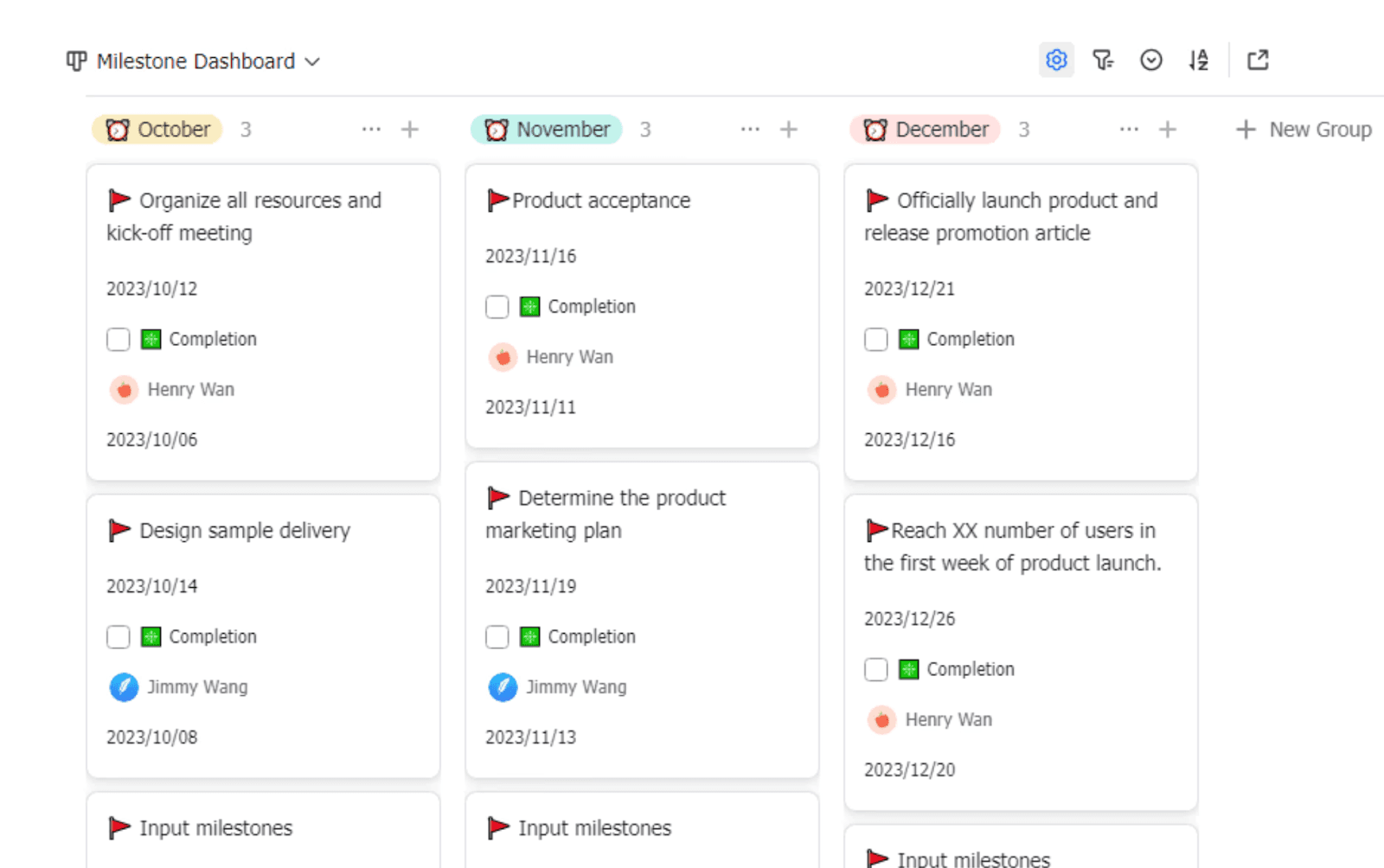Screen dimensions: 1384x868
Task: Open Organize all resources and kick-off meeting title
Action: 244,217
